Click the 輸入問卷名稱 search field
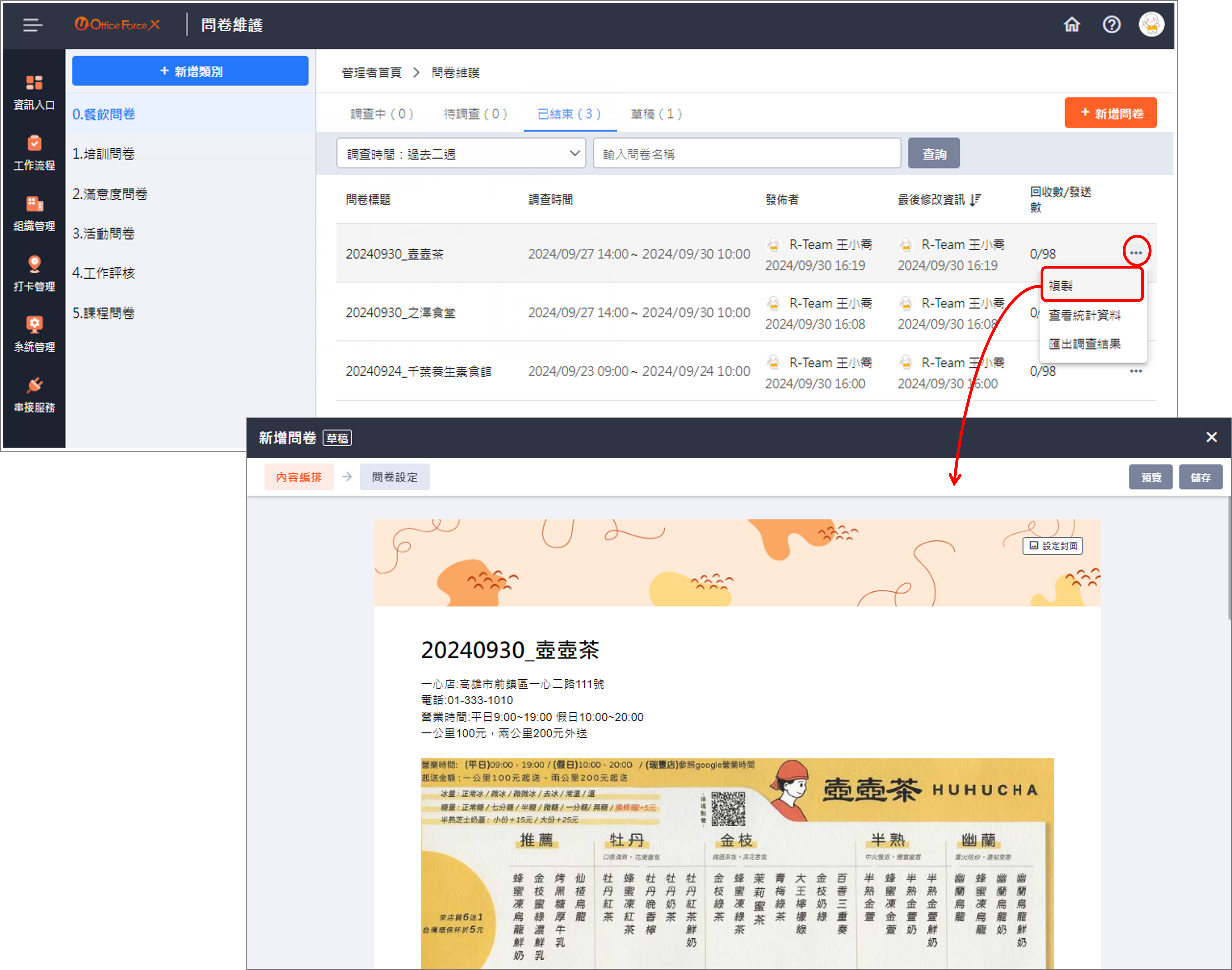 747,153
